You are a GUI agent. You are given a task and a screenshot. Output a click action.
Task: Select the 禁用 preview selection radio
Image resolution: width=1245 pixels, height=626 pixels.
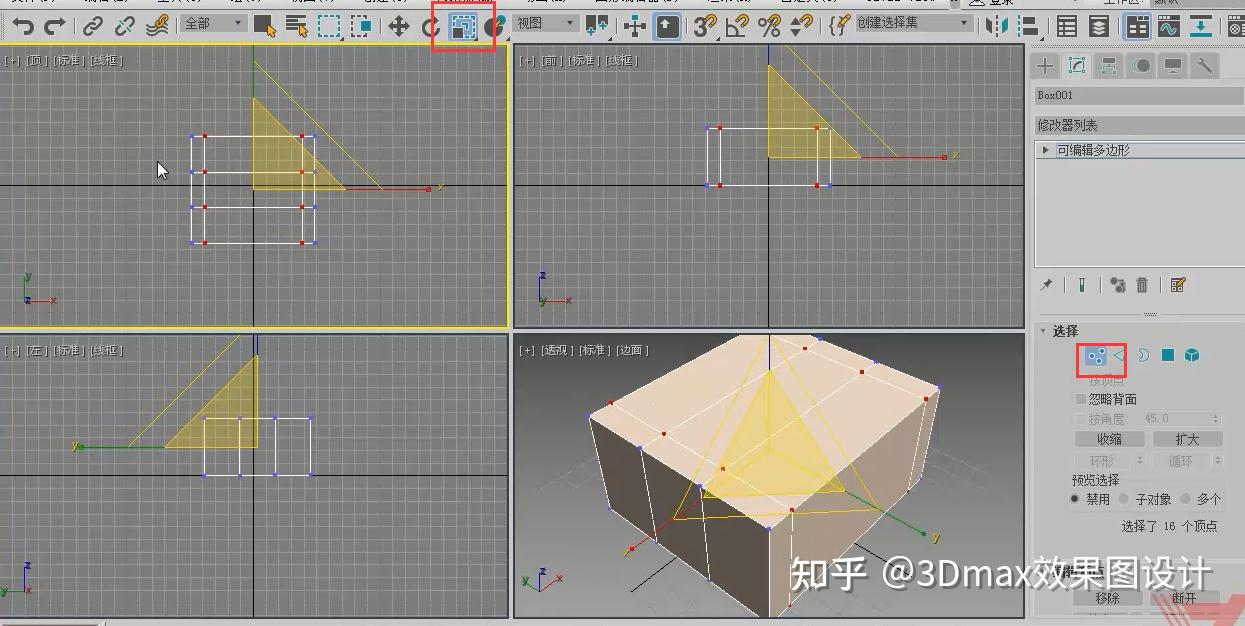[1075, 499]
